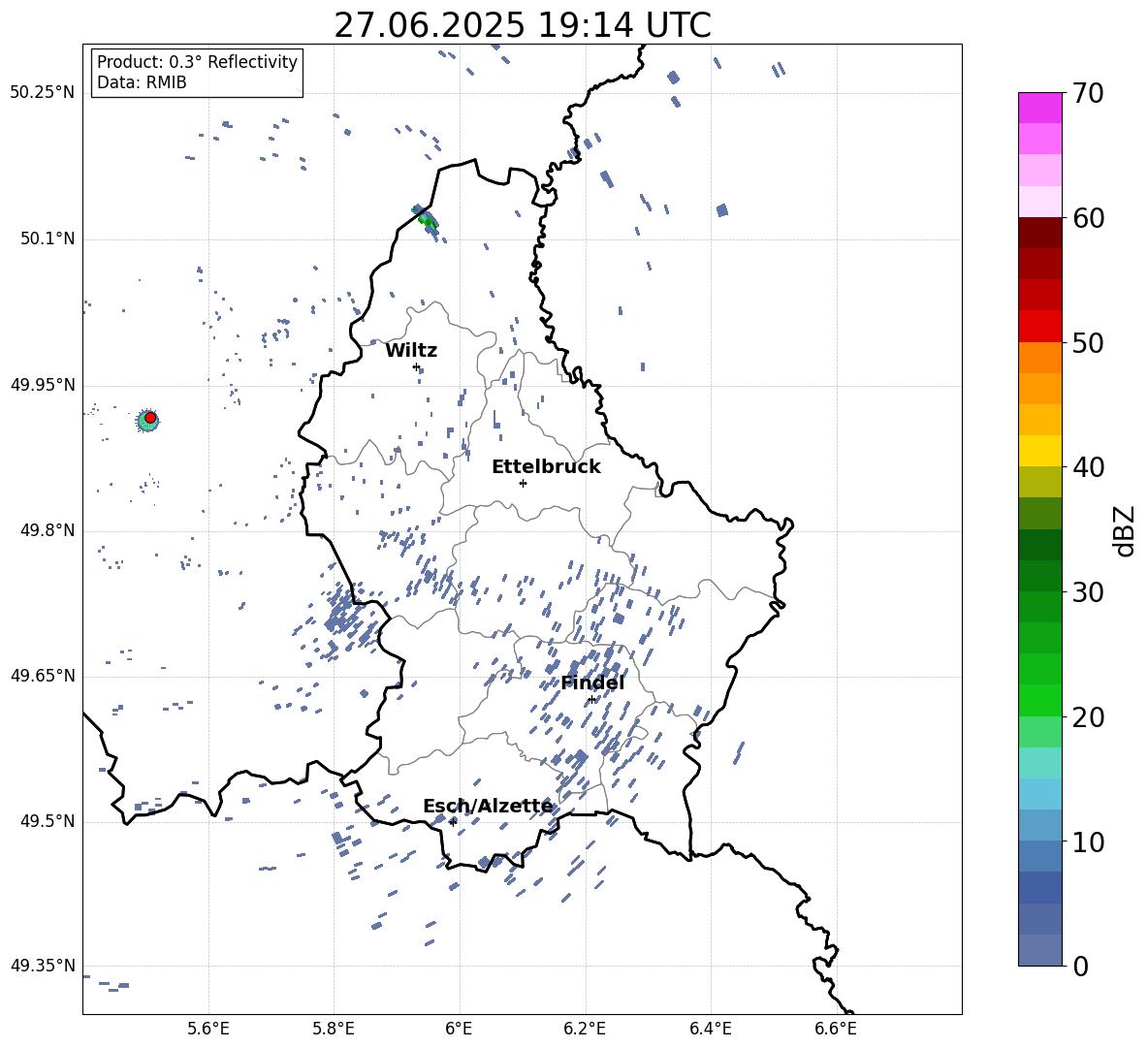Click the 'Product: 0.3° Reflectivity' text
The height and width of the screenshot is (1048, 1148).
(197, 62)
